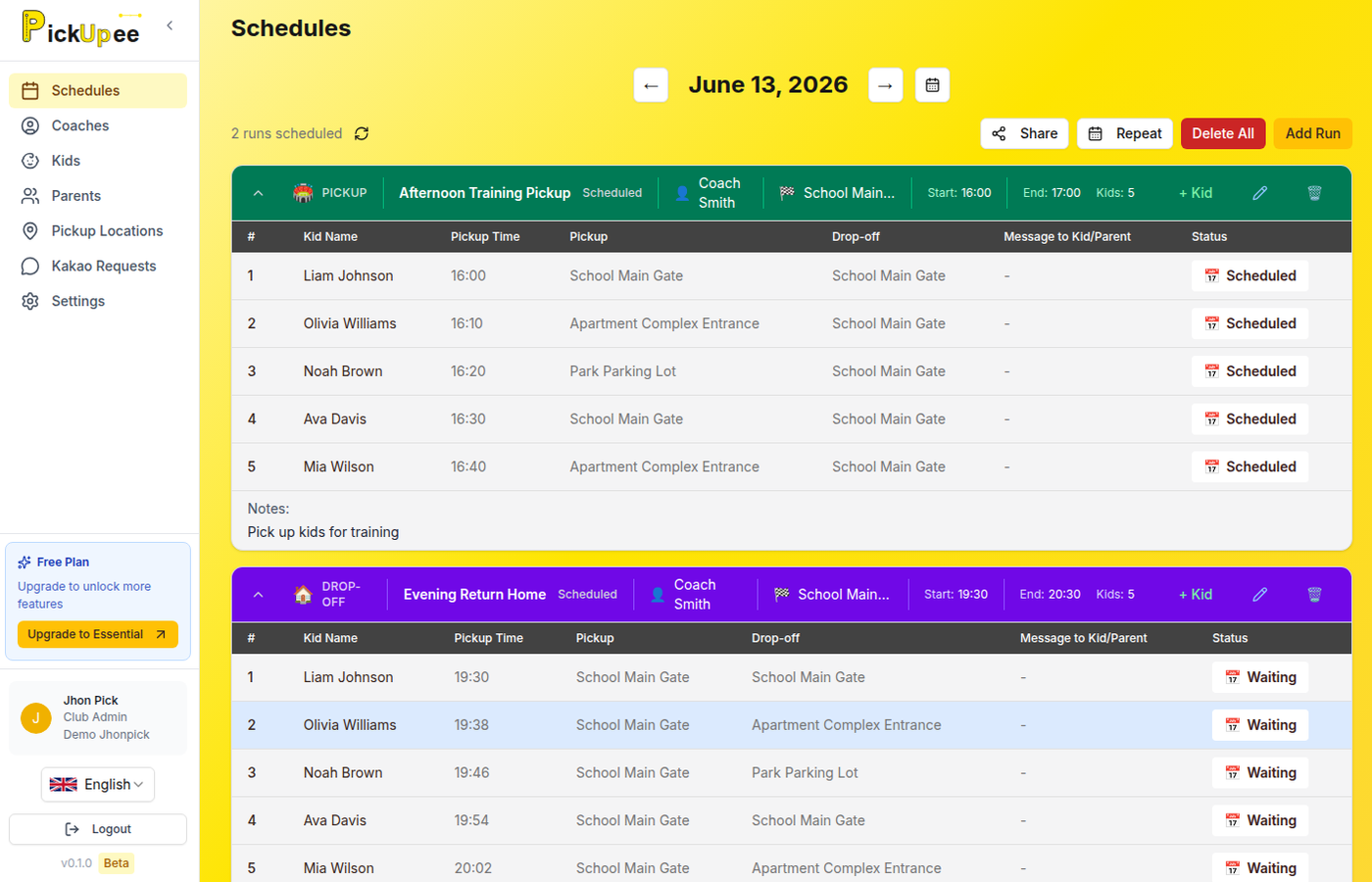1372x882 pixels.
Task: Open Waiting status for Noah Brown
Action: 1260,773
